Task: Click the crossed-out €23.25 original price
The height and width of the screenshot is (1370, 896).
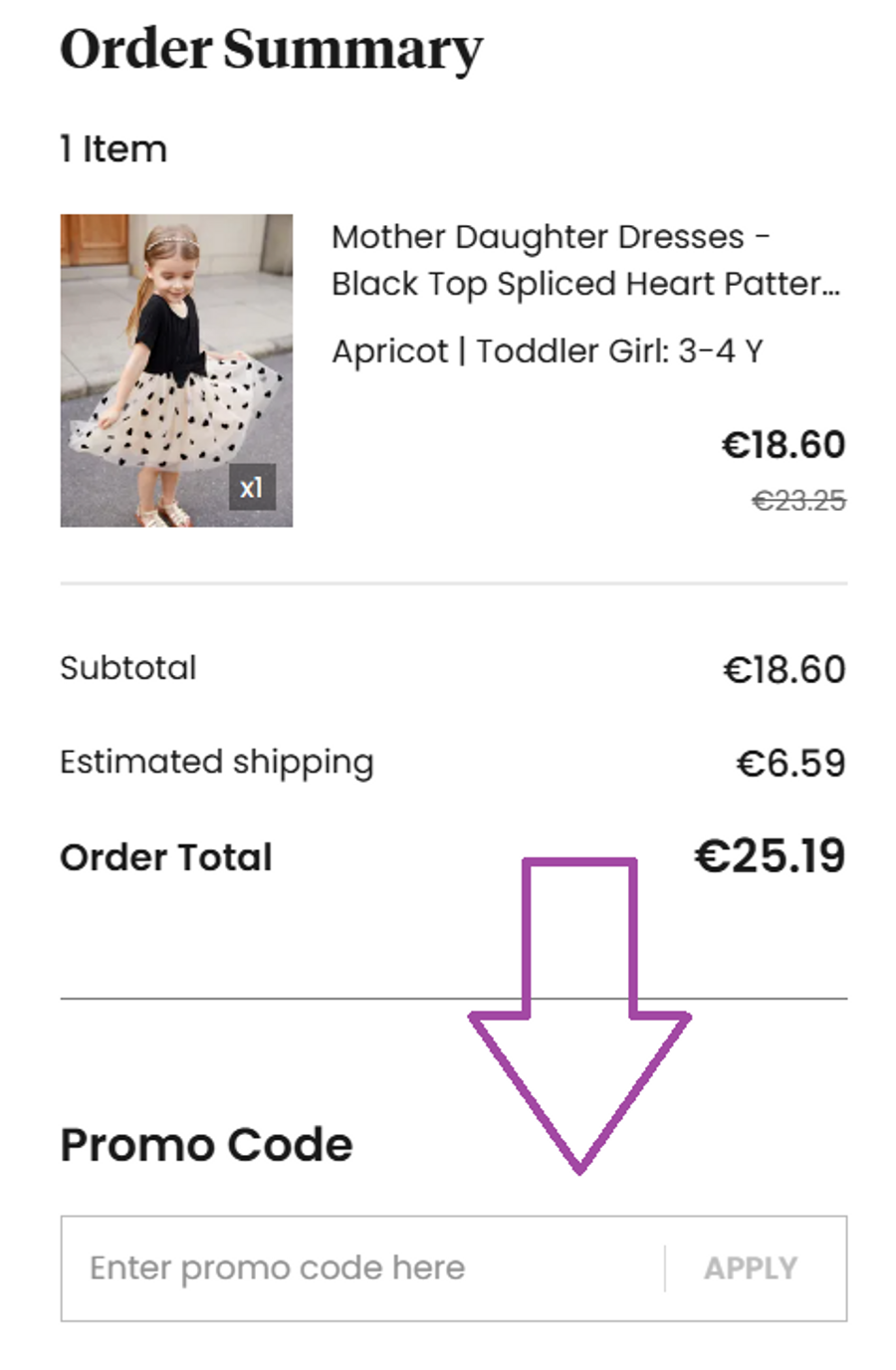Action: pyautogui.click(x=798, y=501)
